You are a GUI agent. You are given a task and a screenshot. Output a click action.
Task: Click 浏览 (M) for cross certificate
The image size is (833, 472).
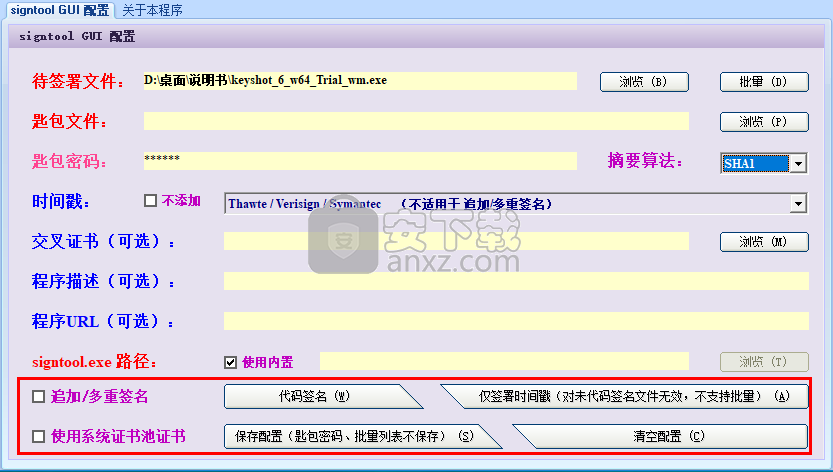(764, 242)
